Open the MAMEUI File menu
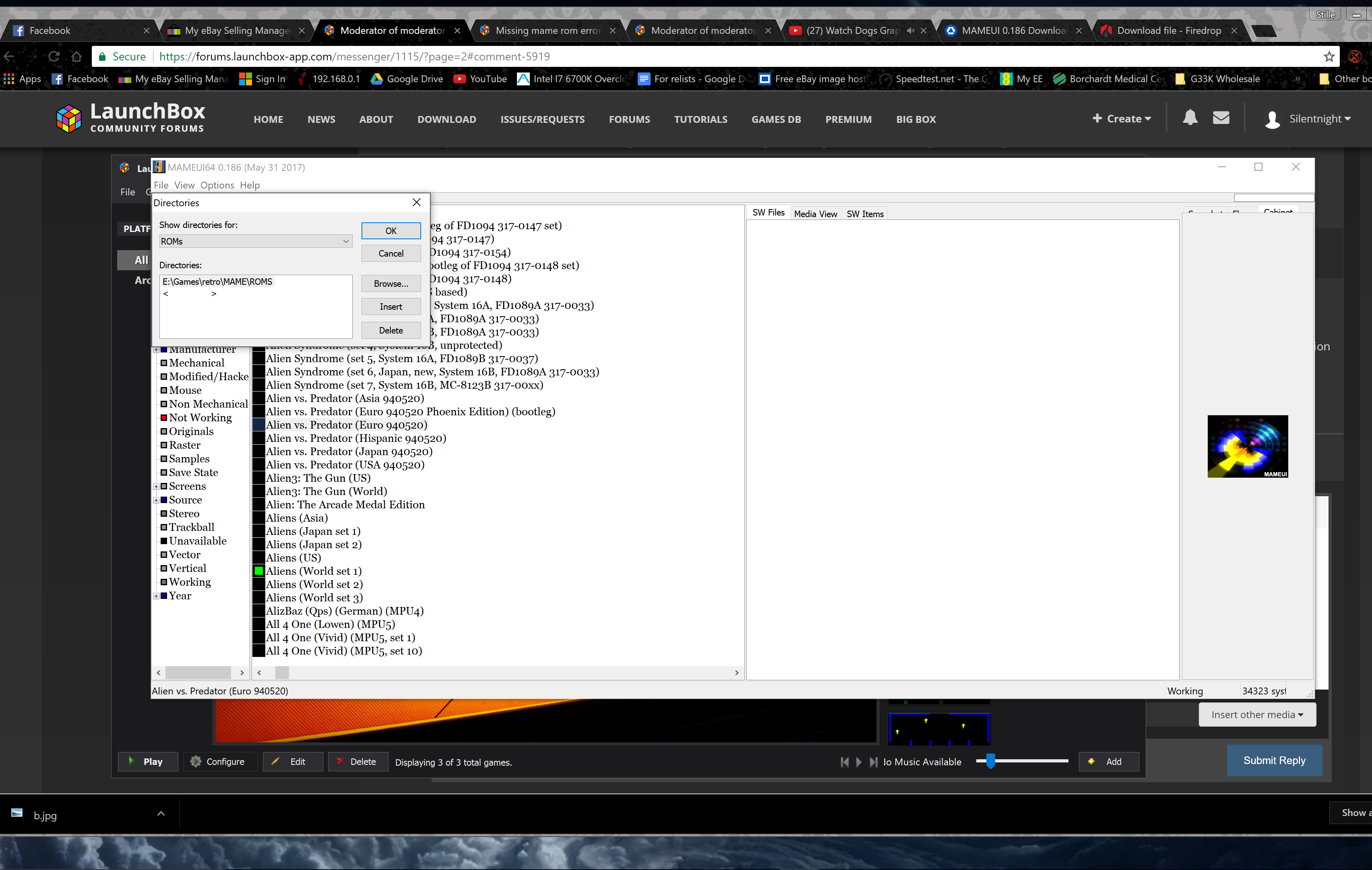Image resolution: width=1372 pixels, height=870 pixels. 161,185
